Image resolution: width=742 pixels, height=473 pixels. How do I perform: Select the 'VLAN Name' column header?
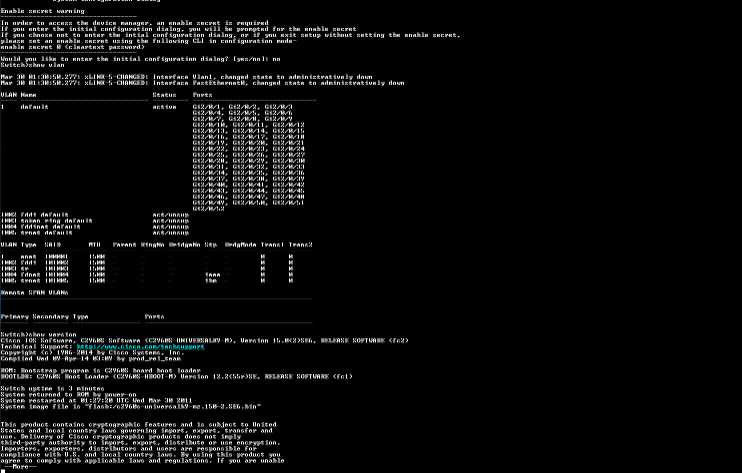(18, 95)
